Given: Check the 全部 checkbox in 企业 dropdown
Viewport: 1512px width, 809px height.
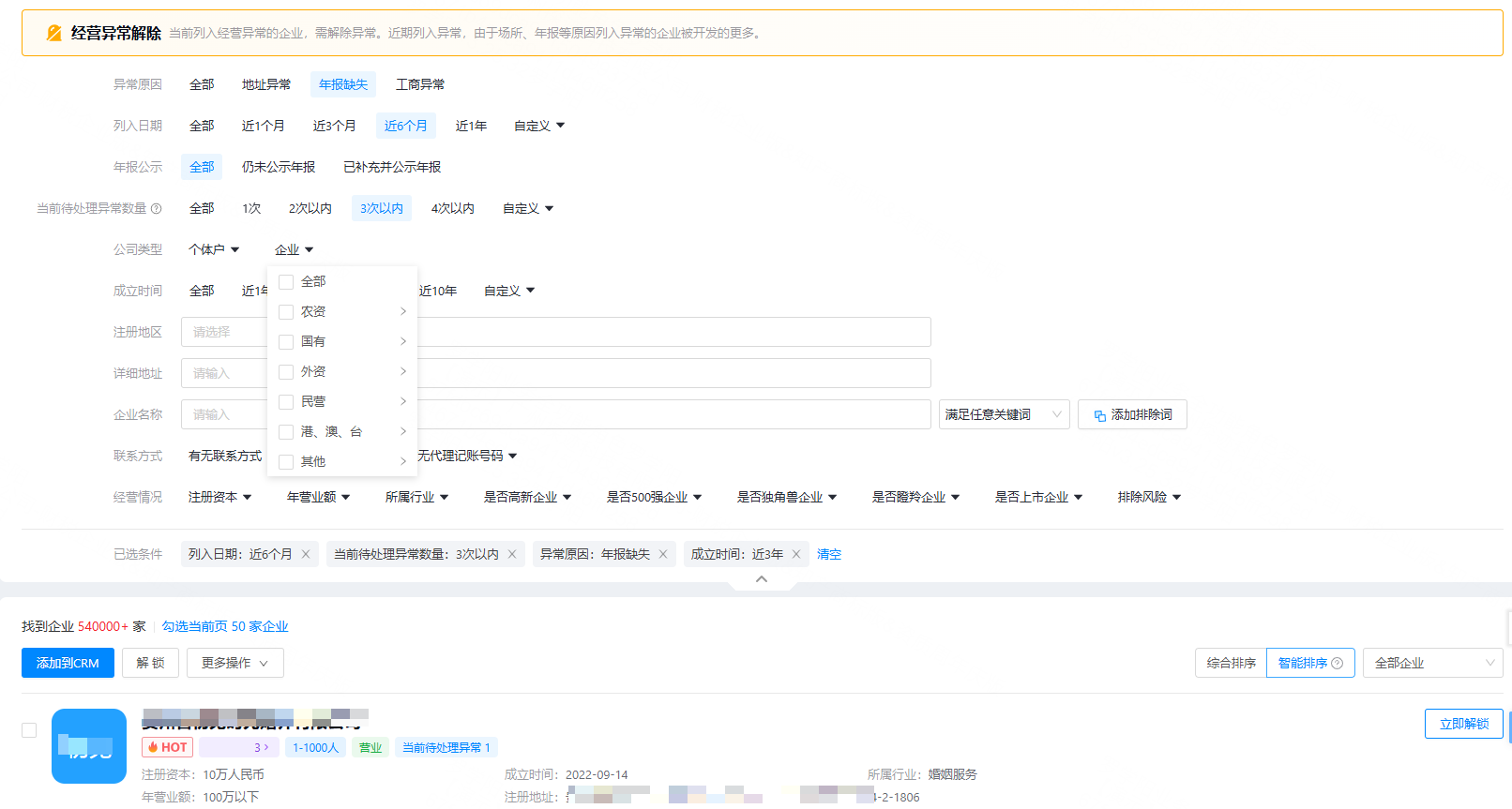Looking at the screenshot, I should (x=287, y=282).
